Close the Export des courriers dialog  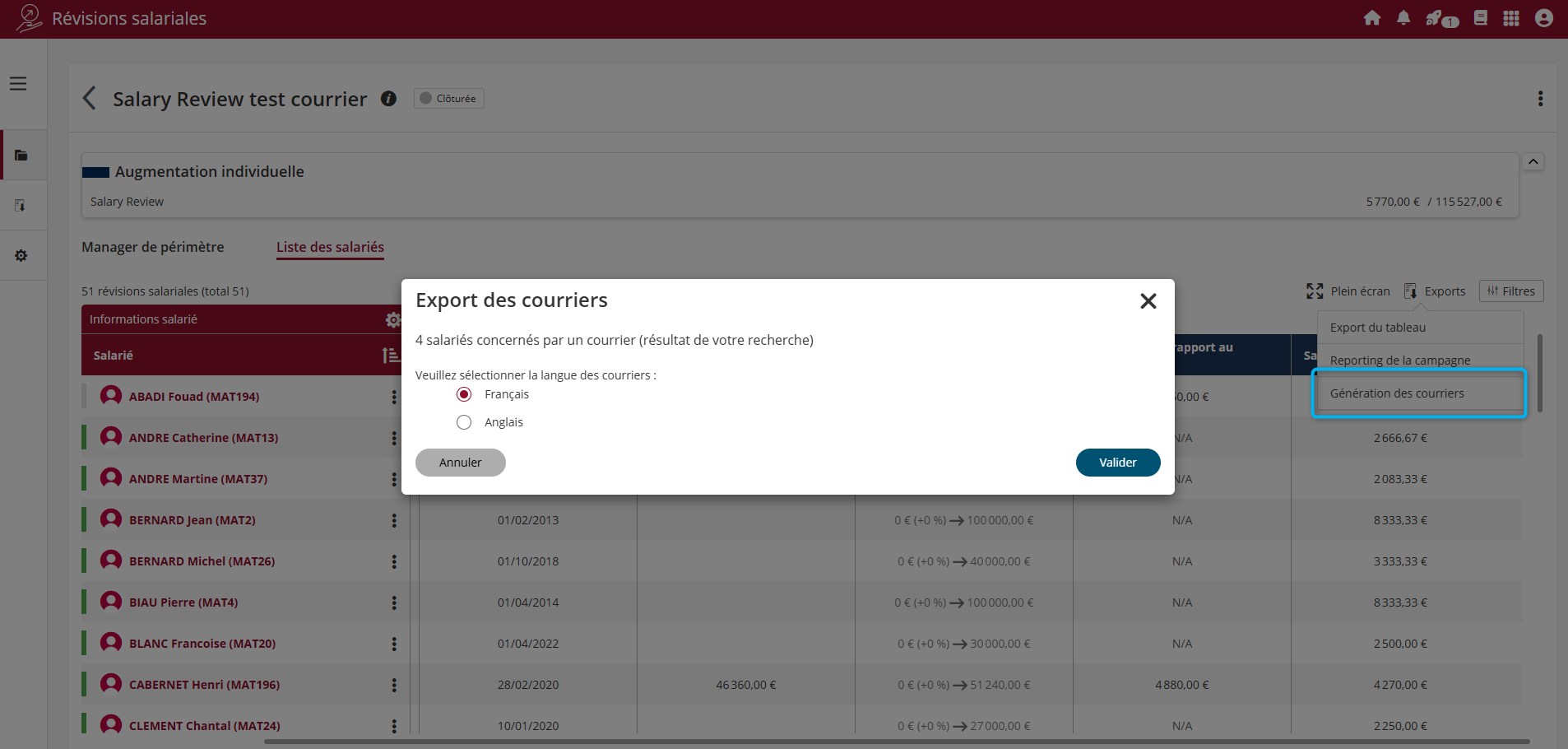tap(1148, 301)
